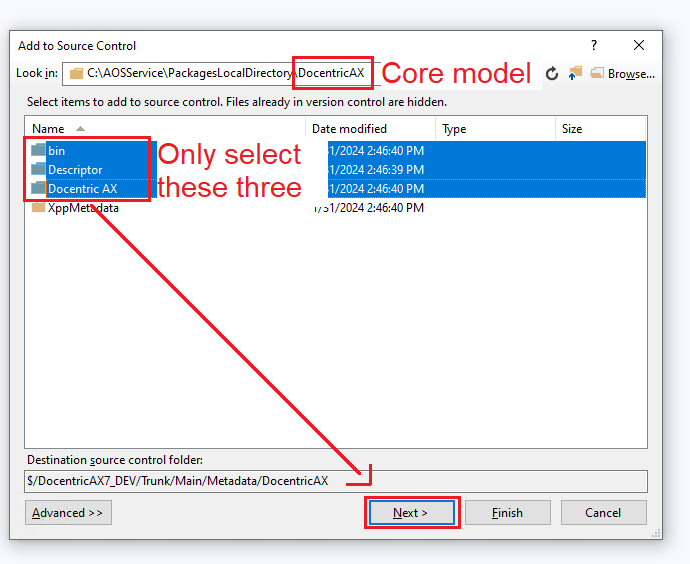Click the Look in path field

221,73
